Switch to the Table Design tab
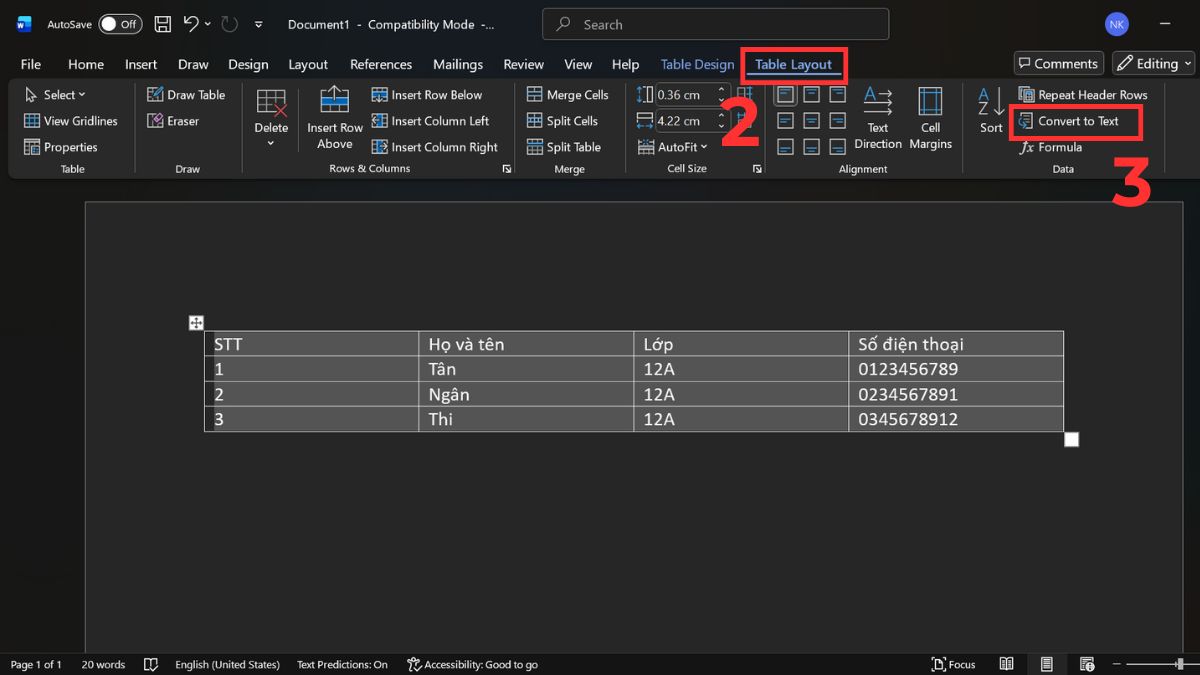This screenshot has height=675, width=1200. coord(697,64)
